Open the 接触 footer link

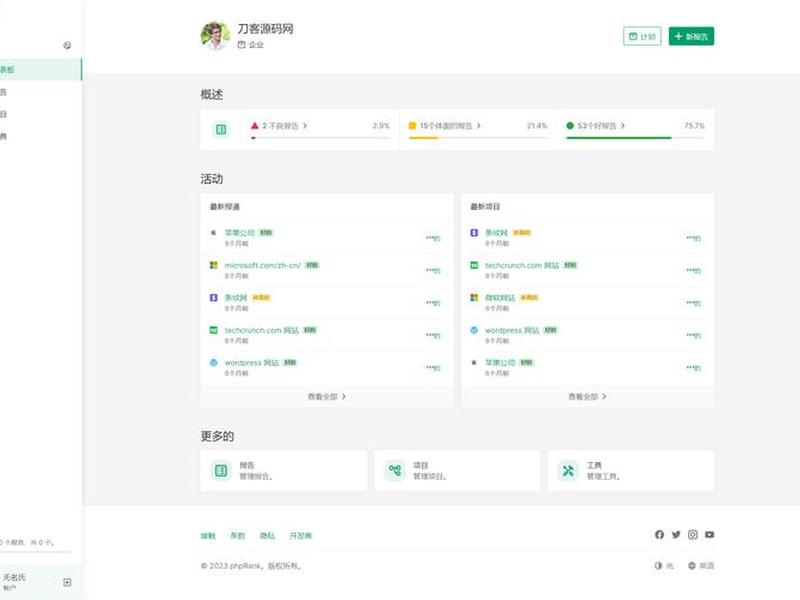pos(208,536)
